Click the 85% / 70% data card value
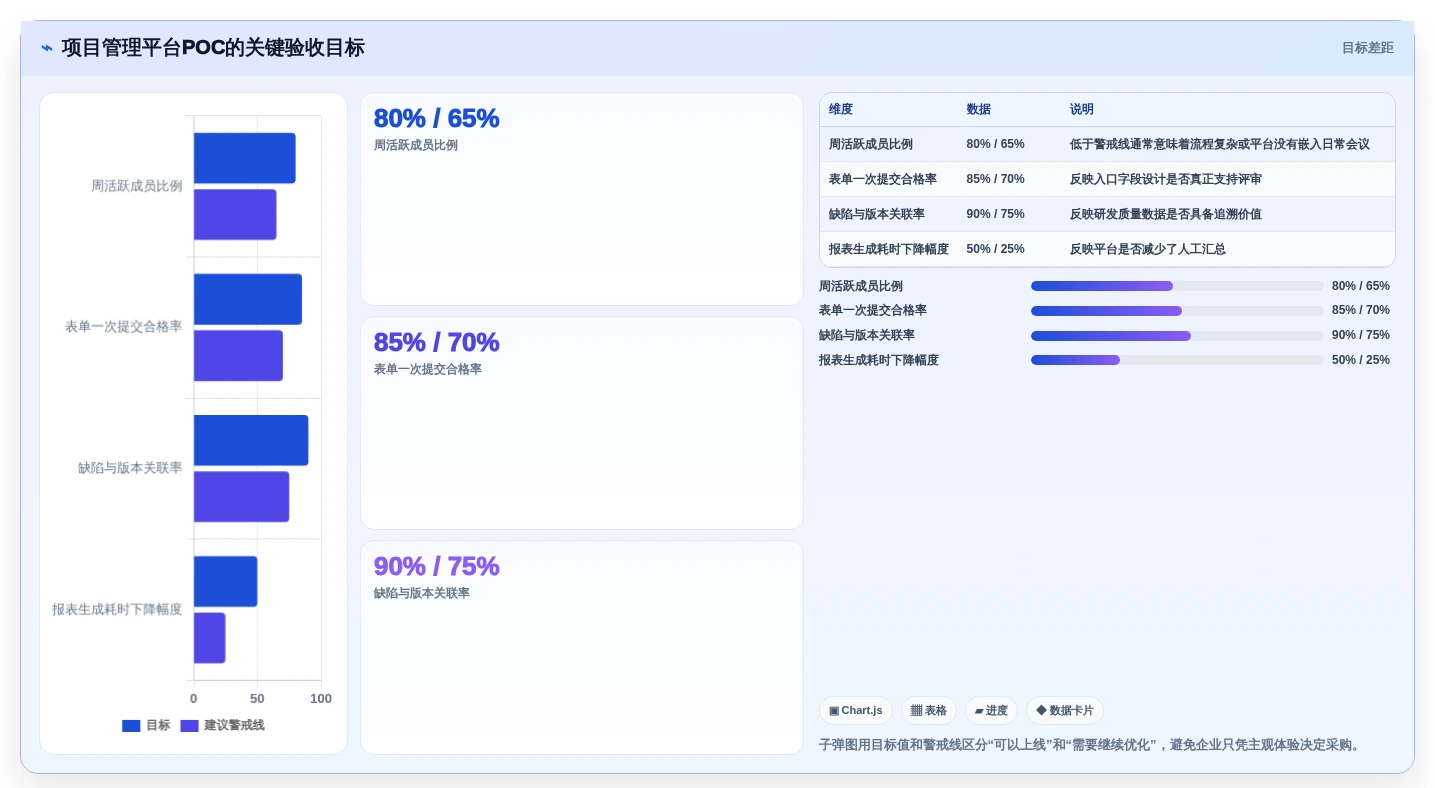Screen dimensions: 1435x788 pyautogui.click(x=436, y=342)
